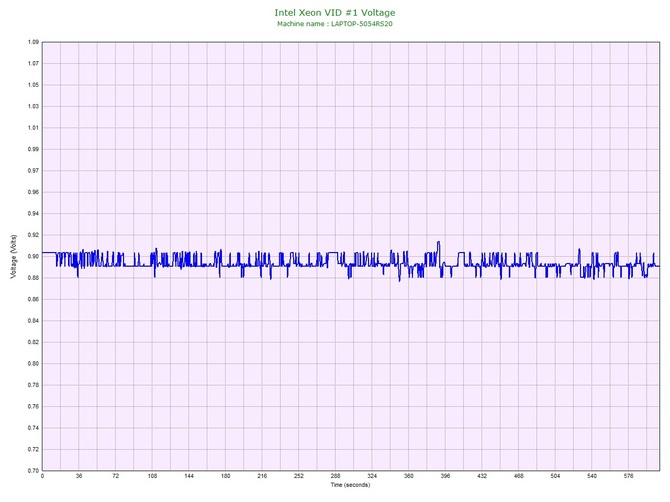The width and height of the screenshot is (670, 502).
Task: Click the 324 time axis tick
Action: (x=372, y=476)
